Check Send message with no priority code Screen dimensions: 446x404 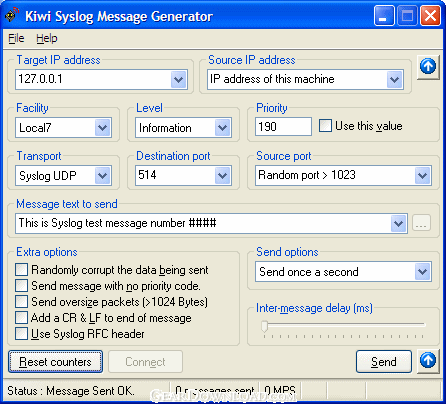point(21,286)
